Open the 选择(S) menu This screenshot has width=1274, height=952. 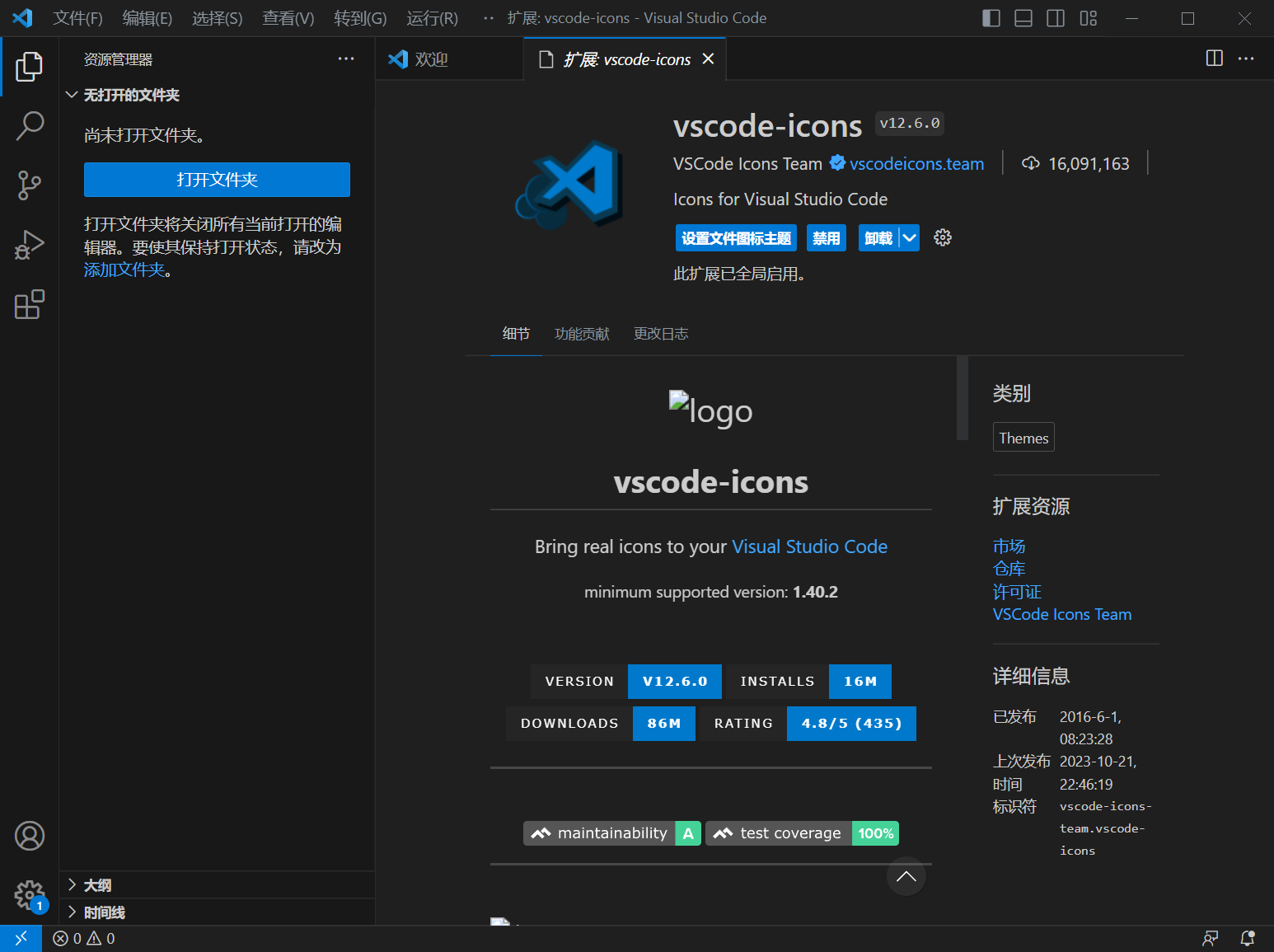[x=218, y=18]
